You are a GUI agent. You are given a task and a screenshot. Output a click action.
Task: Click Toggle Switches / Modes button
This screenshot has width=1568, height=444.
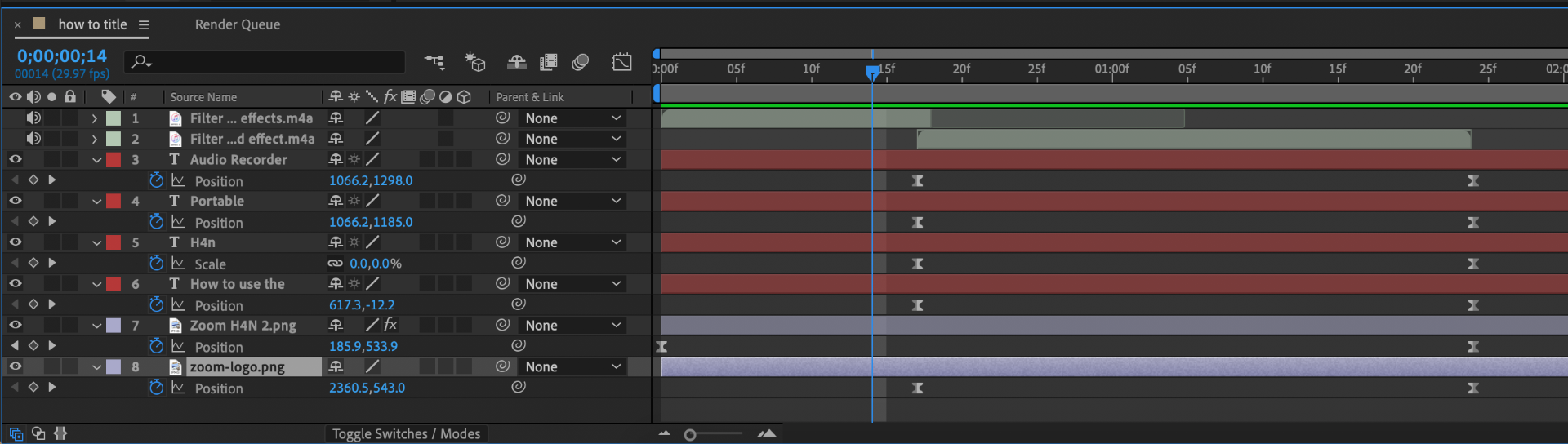pos(406,434)
